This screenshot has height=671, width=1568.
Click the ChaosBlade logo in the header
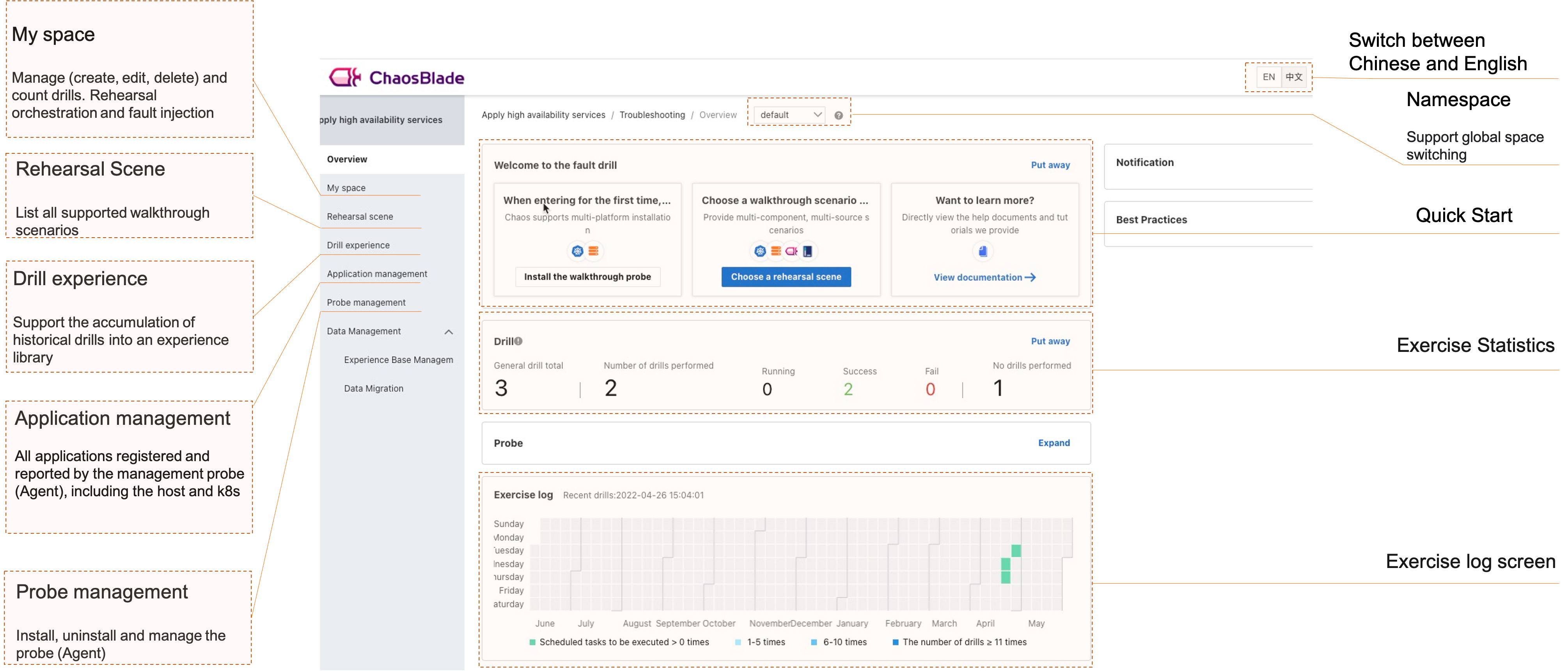pos(396,77)
